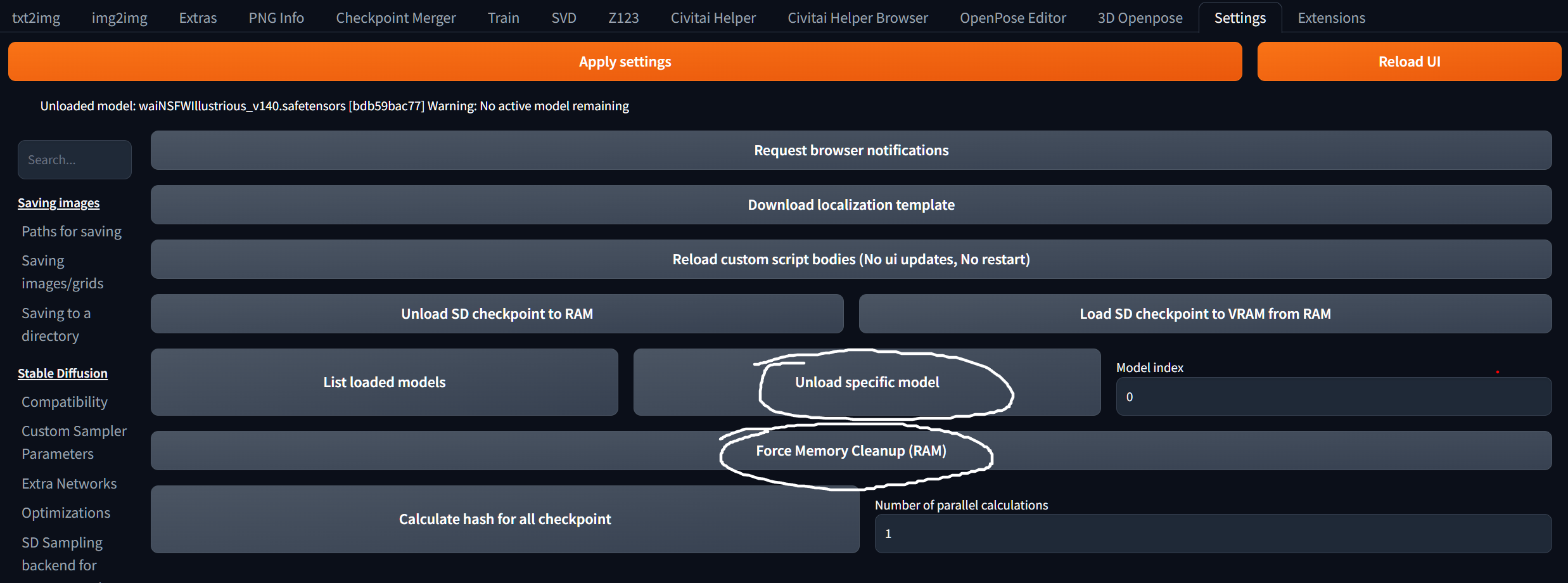Calculate hash for all checkpoint
The image size is (1568, 583).
pyautogui.click(x=504, y=519)
